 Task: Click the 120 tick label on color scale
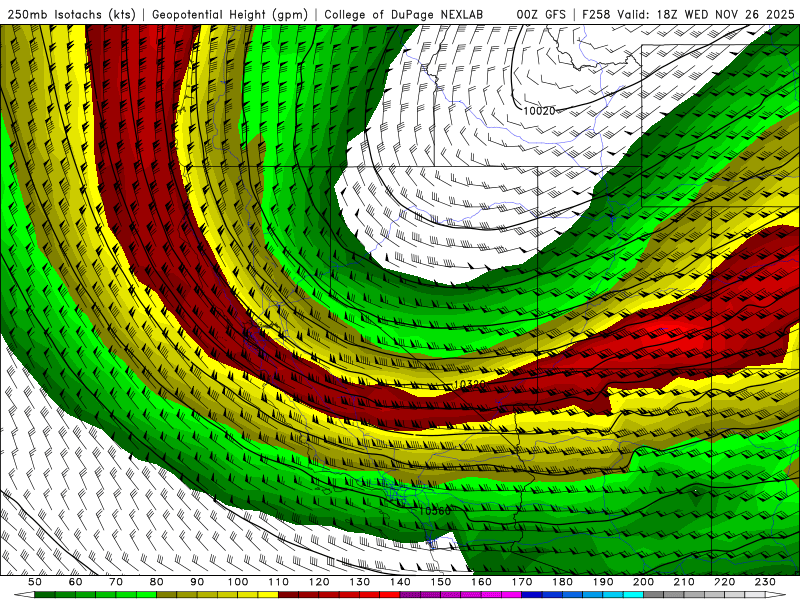[319, 582]
